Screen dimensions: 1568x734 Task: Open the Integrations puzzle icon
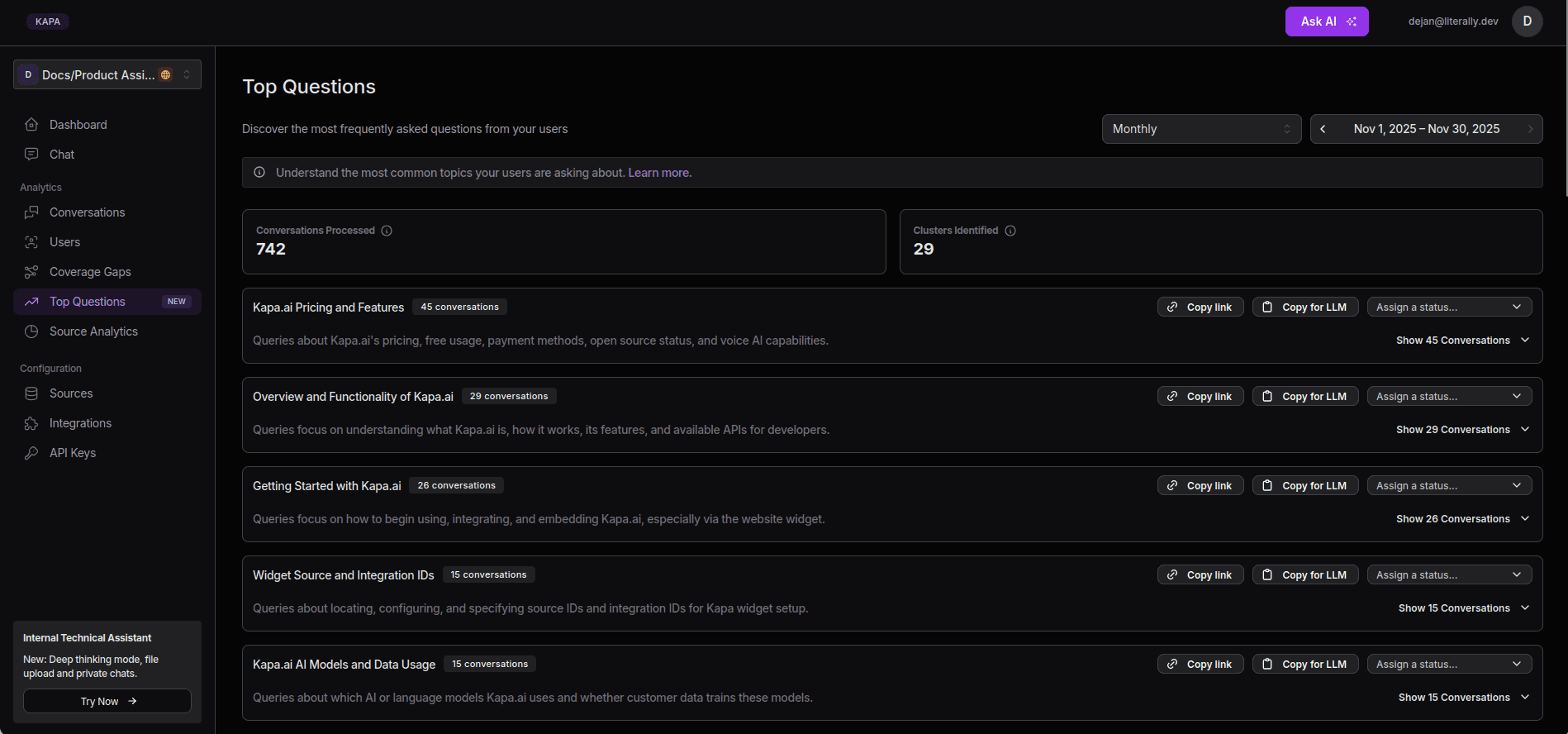31,423
